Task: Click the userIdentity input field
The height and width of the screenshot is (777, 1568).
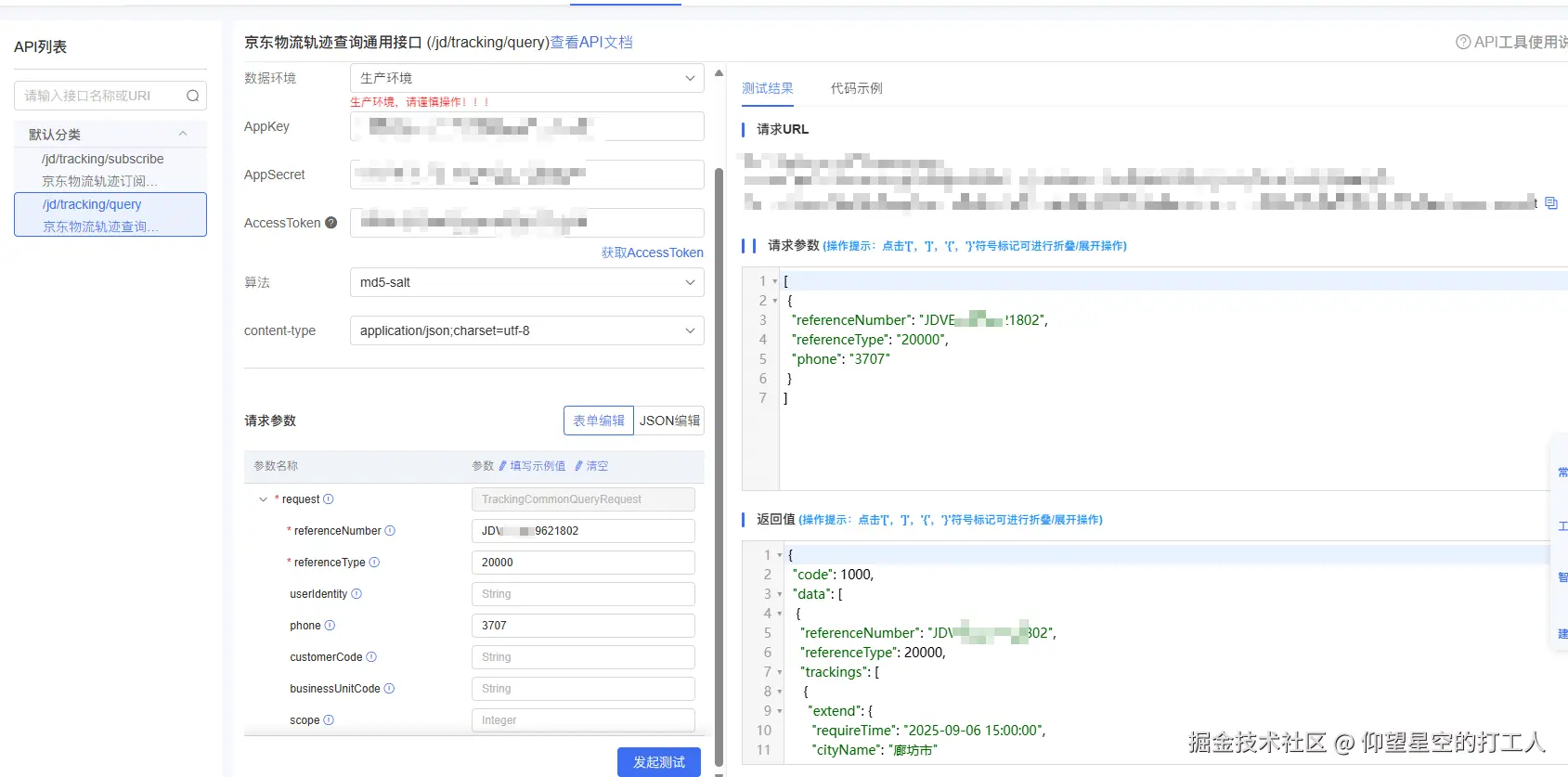Action: (583, 594)
